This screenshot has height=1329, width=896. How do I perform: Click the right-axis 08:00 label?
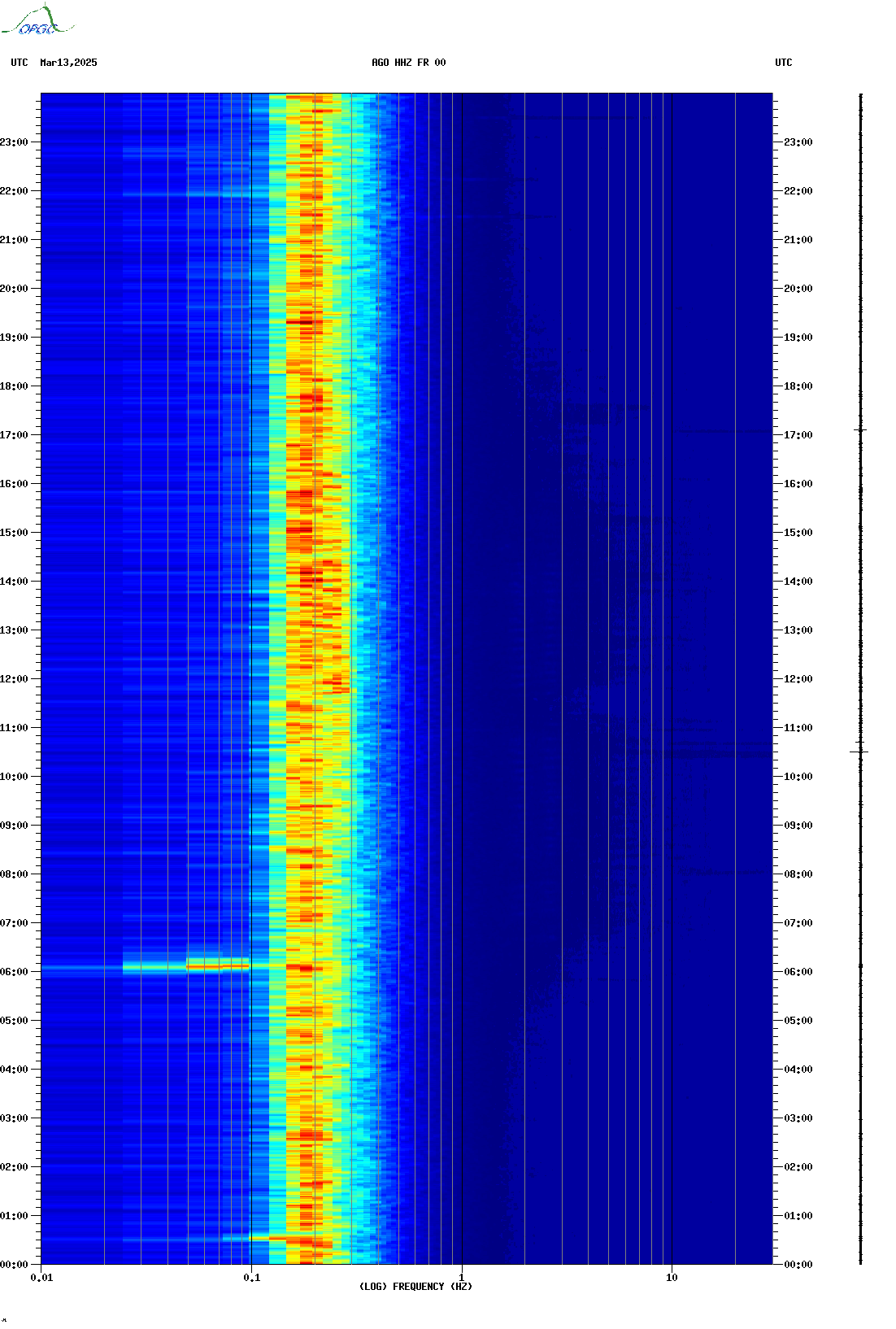798,874
